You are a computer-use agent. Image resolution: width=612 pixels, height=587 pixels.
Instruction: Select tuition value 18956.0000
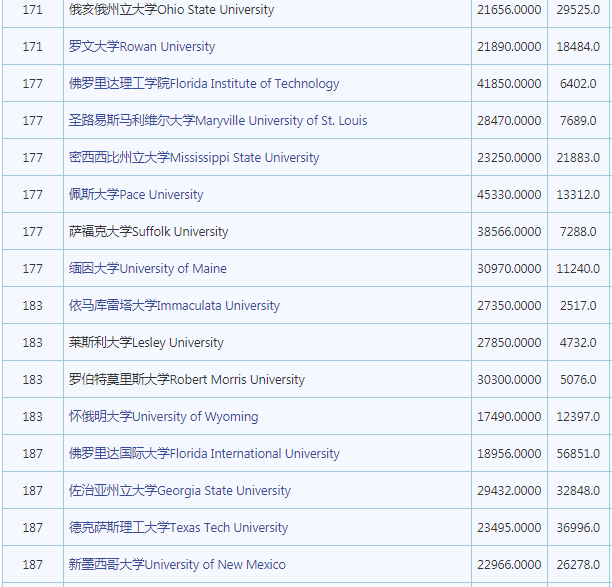509,454
